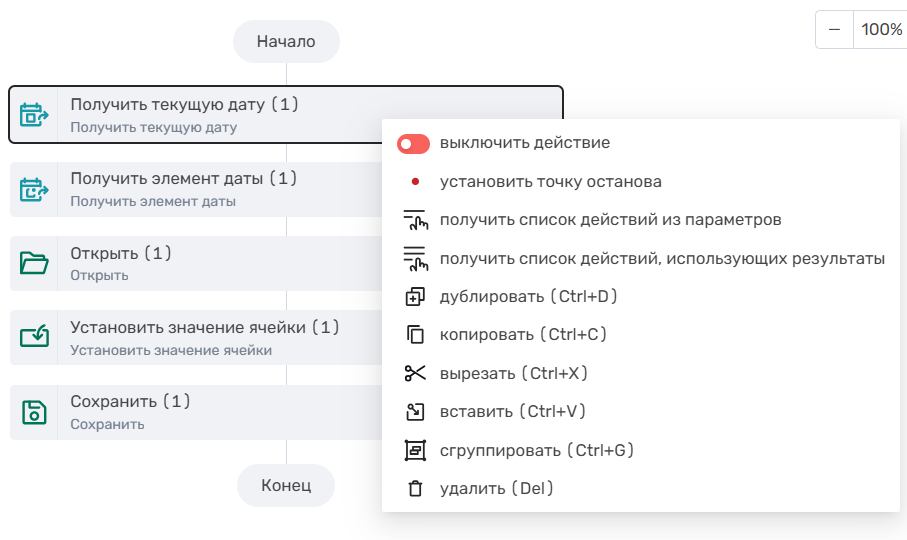Viewport: 907px width, 540px height.
Task: Toggle the выключить действие switch
Action: point(413,144)
